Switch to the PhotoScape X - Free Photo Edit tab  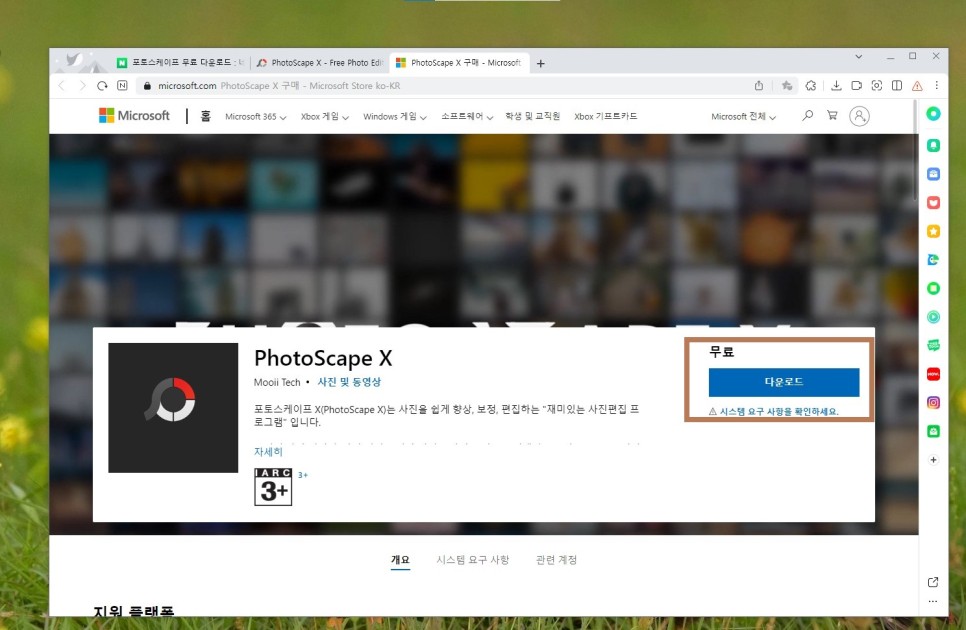click(320, 62)
